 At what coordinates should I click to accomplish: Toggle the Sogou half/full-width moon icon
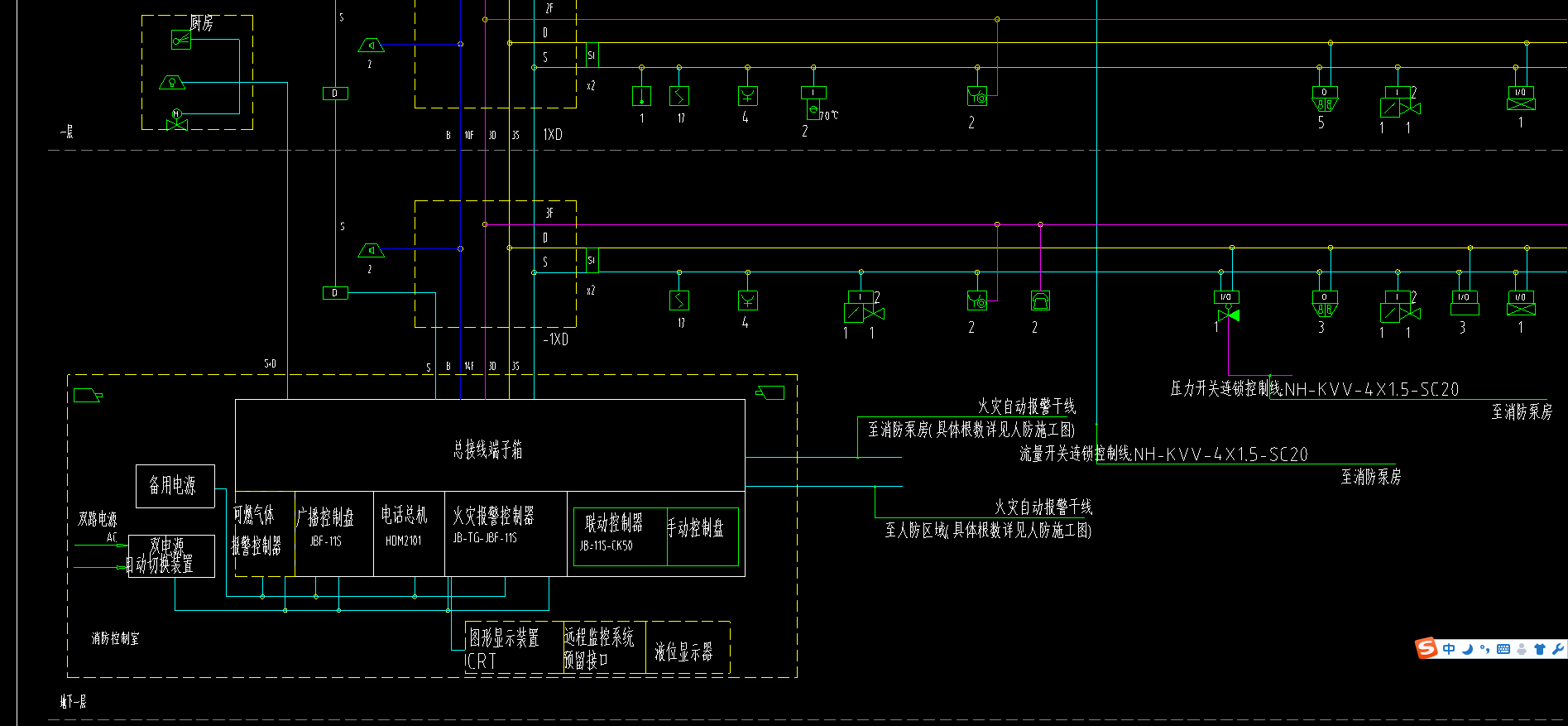(1467, 649)
